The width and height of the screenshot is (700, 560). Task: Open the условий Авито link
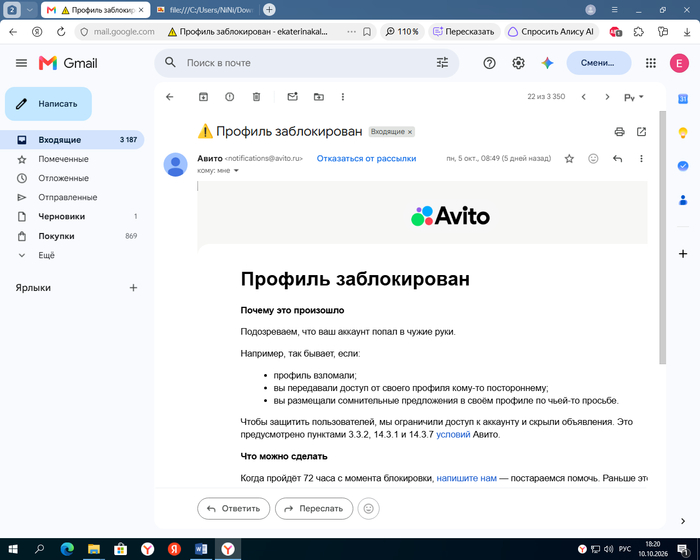[453, 435]
